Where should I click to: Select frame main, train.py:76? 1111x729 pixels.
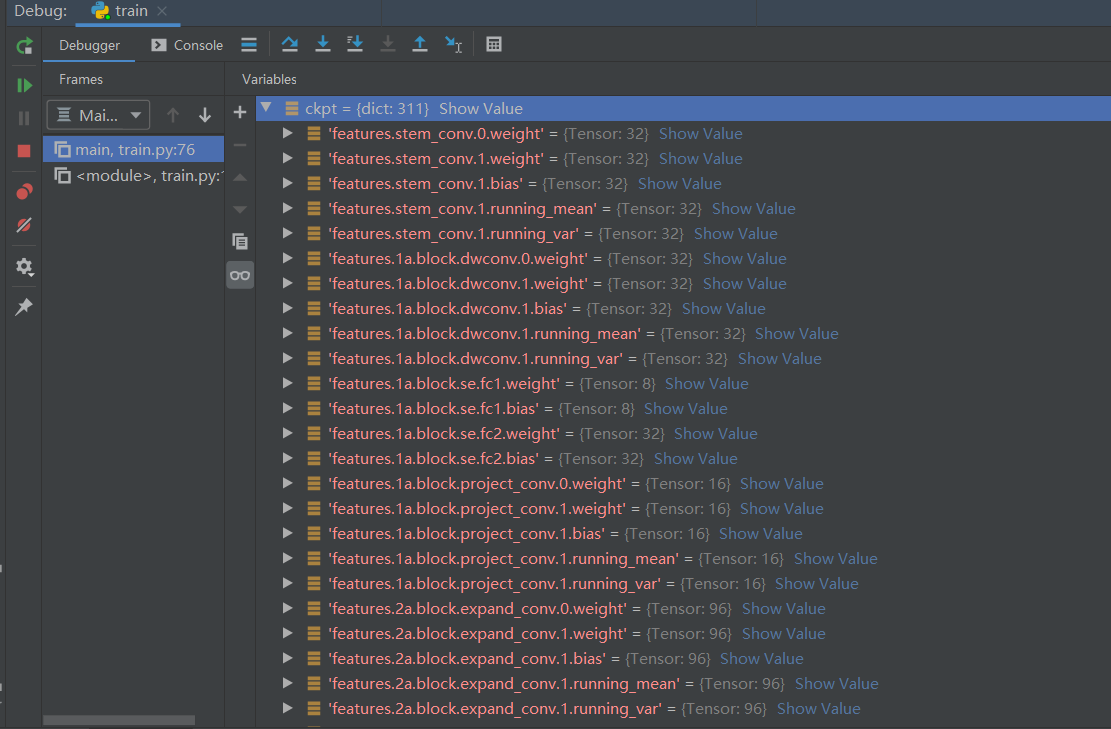coord(133,149)
